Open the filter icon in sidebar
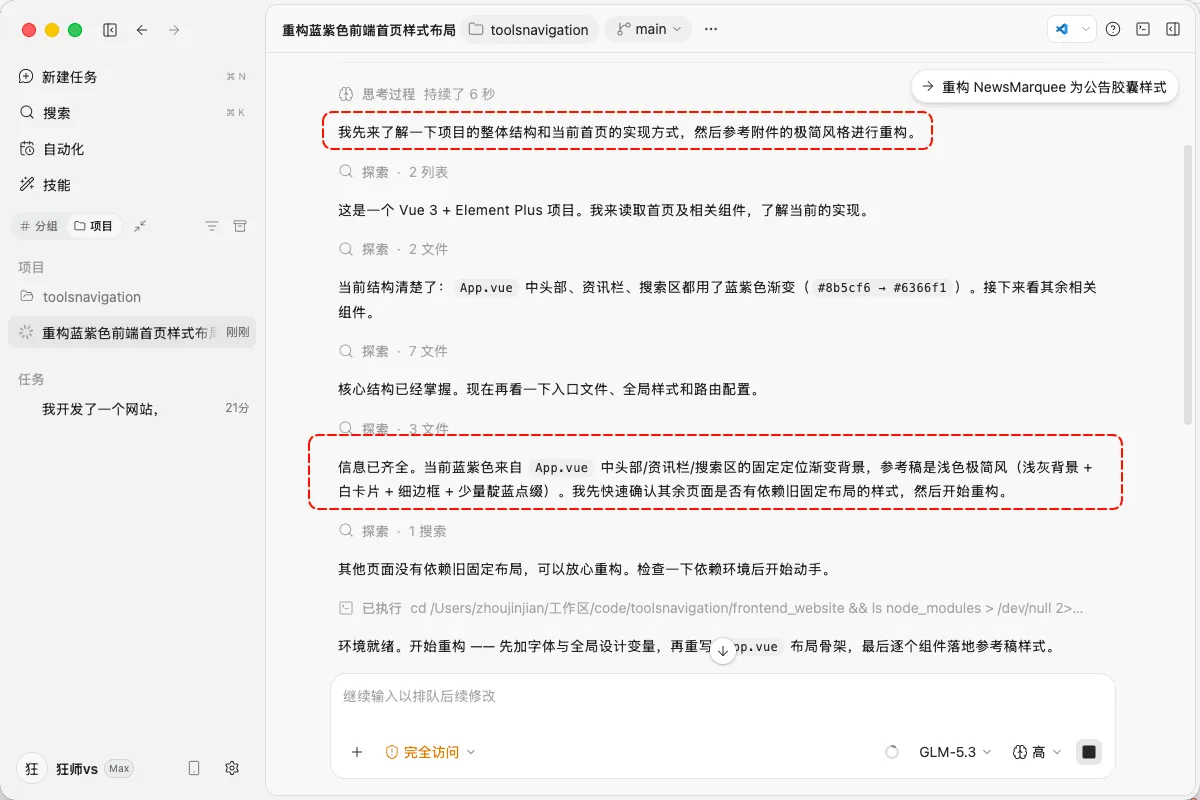This screenshot has width=1200, height=800. pyautogui.click(x=212, y=226)
